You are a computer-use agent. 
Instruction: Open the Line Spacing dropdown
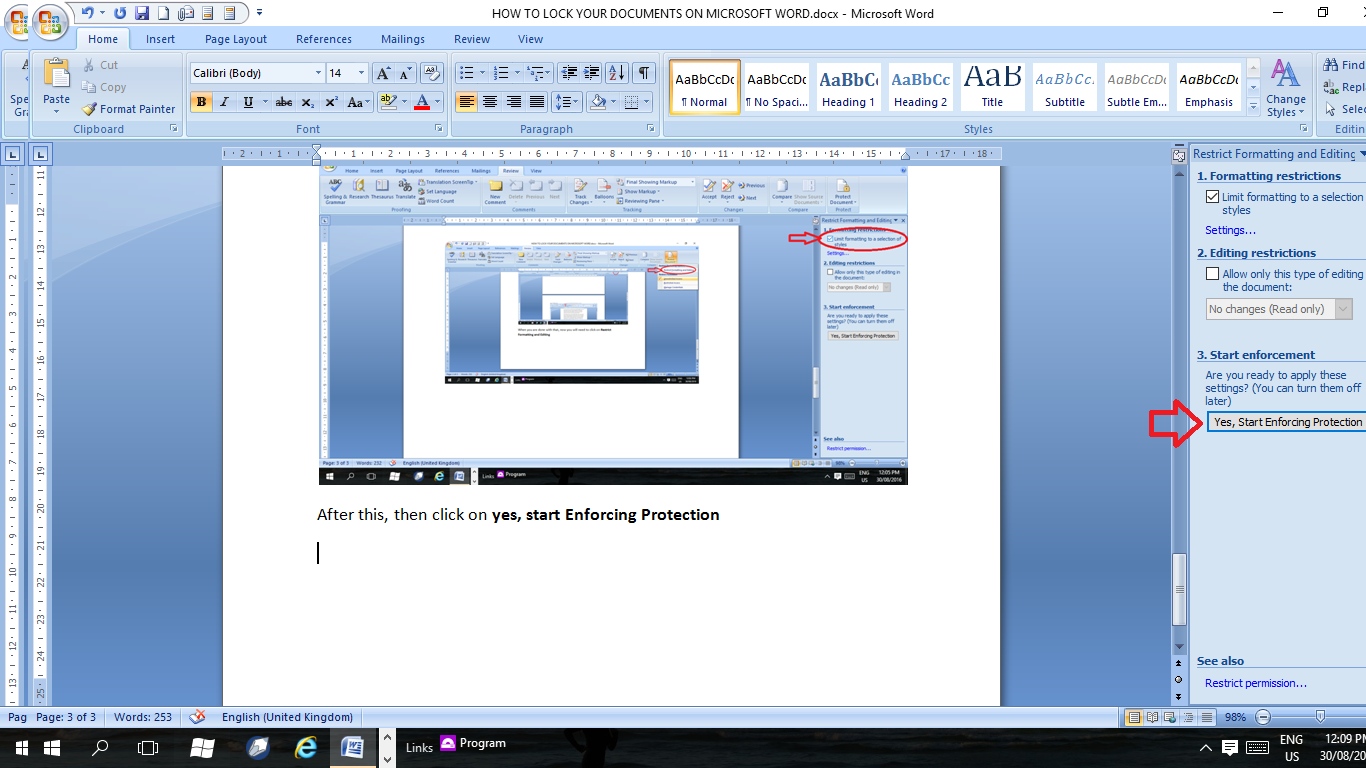pyautogui.click(x=567, y=102)
